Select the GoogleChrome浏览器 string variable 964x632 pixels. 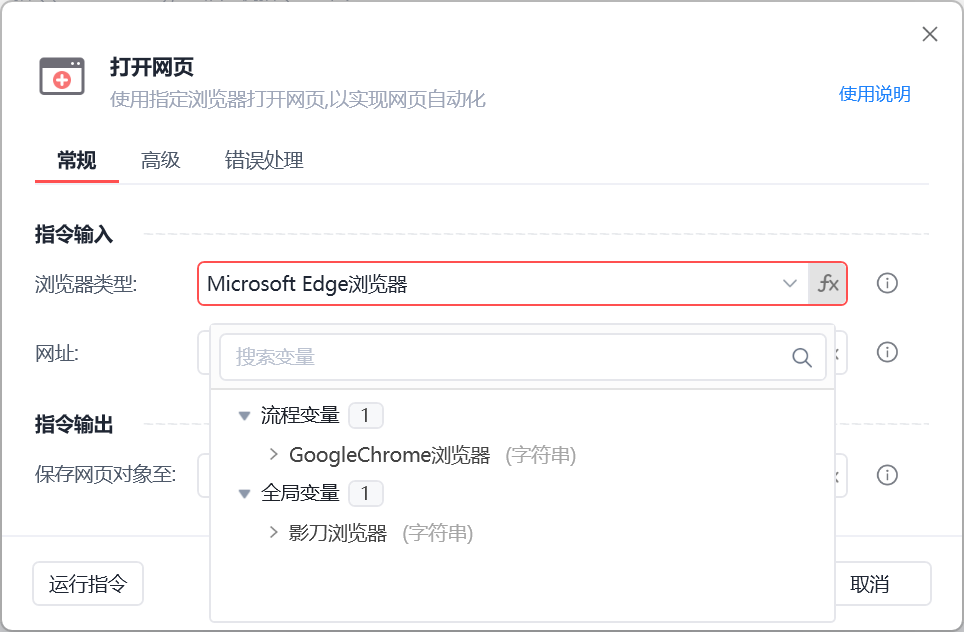[x=390, y=455]
